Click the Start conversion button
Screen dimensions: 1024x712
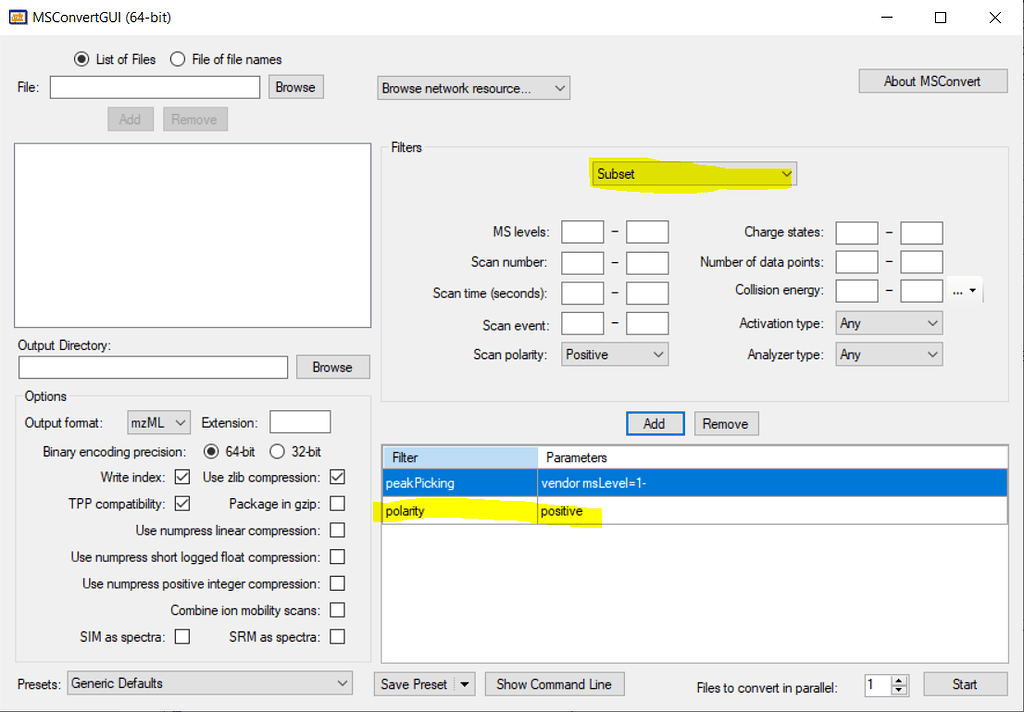click(x=965, y=684)
